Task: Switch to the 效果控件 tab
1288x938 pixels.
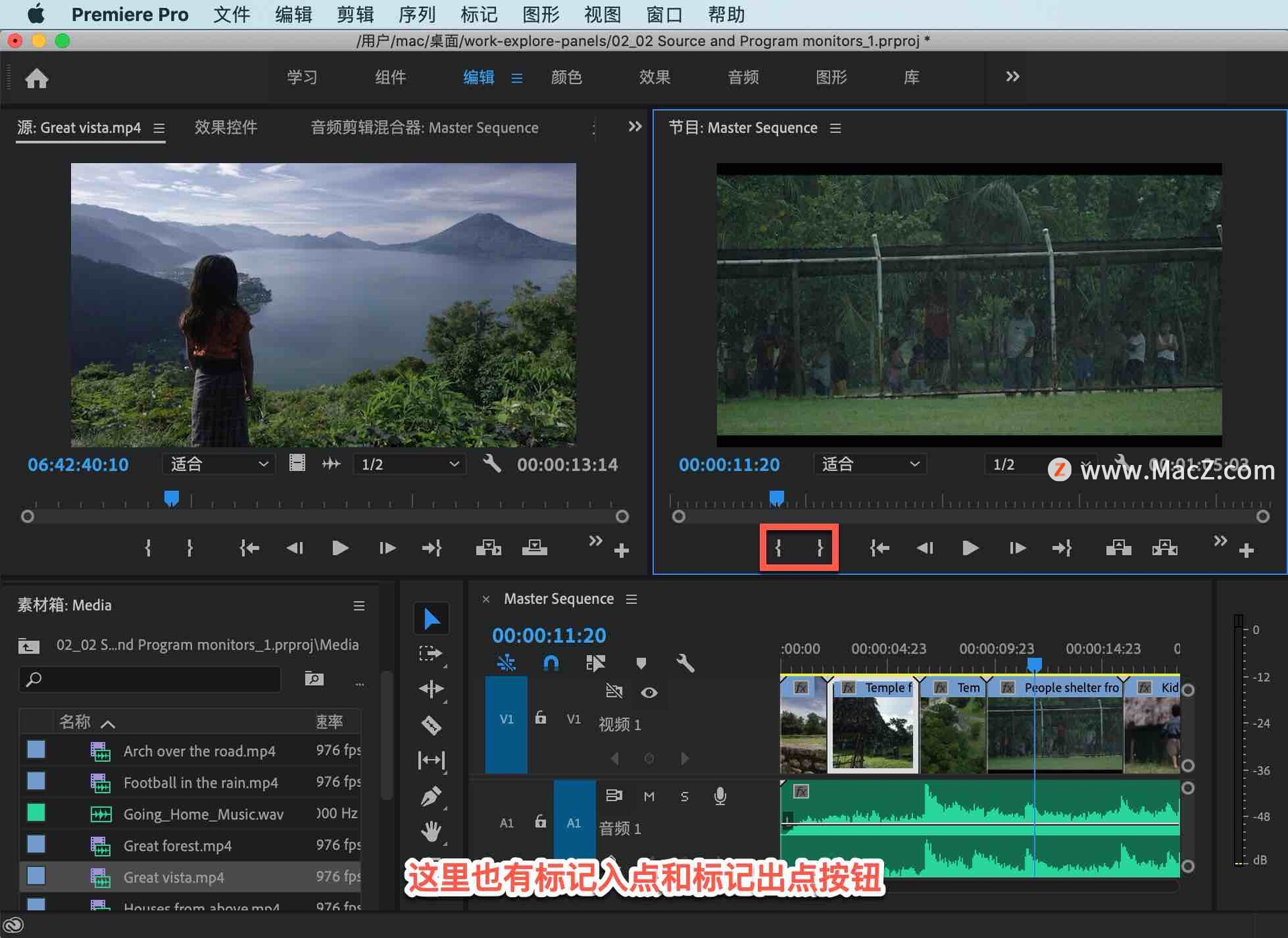Action: point(226,127)
